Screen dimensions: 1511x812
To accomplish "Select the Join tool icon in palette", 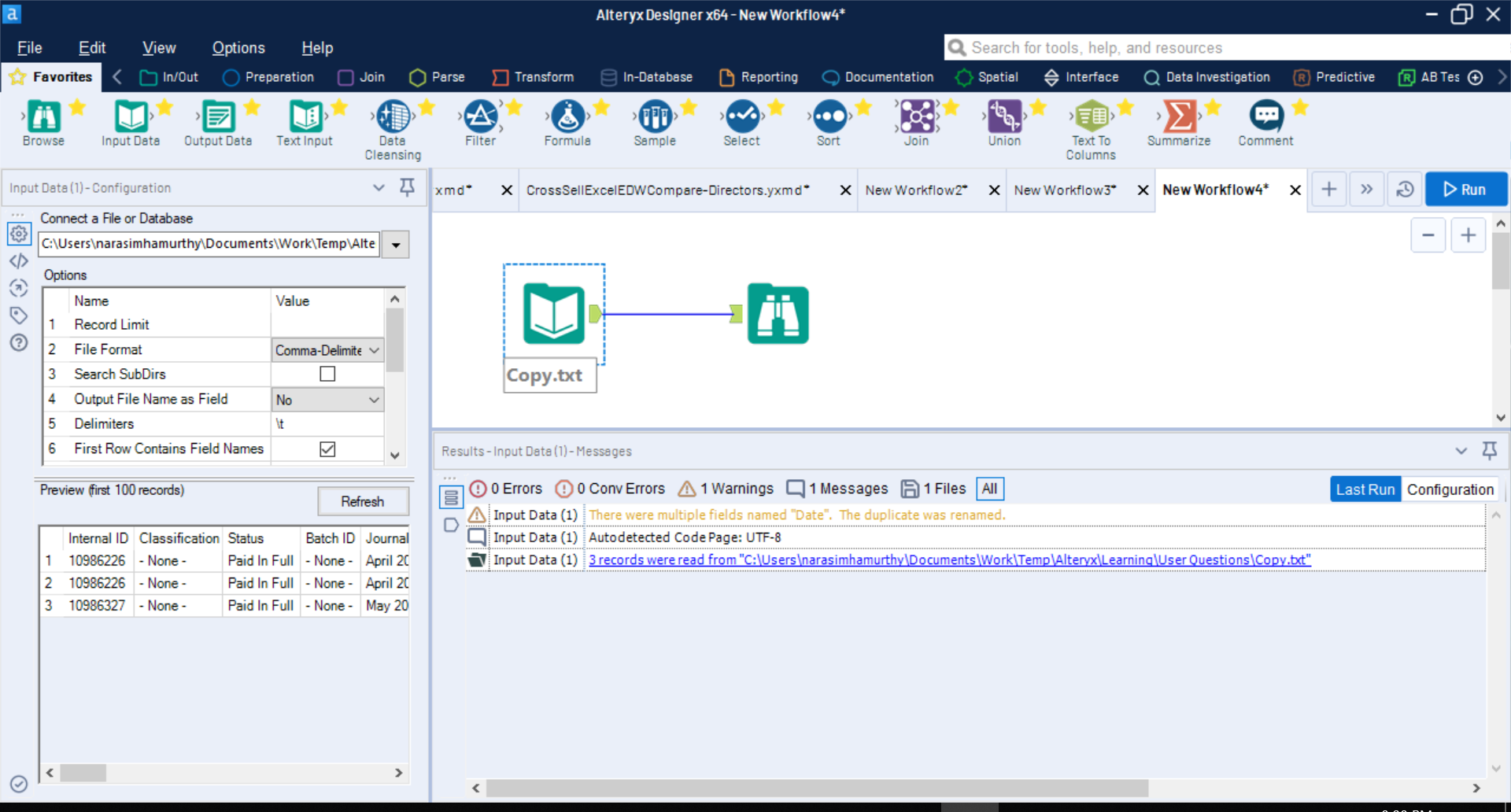I will click(x=917, y=116).
